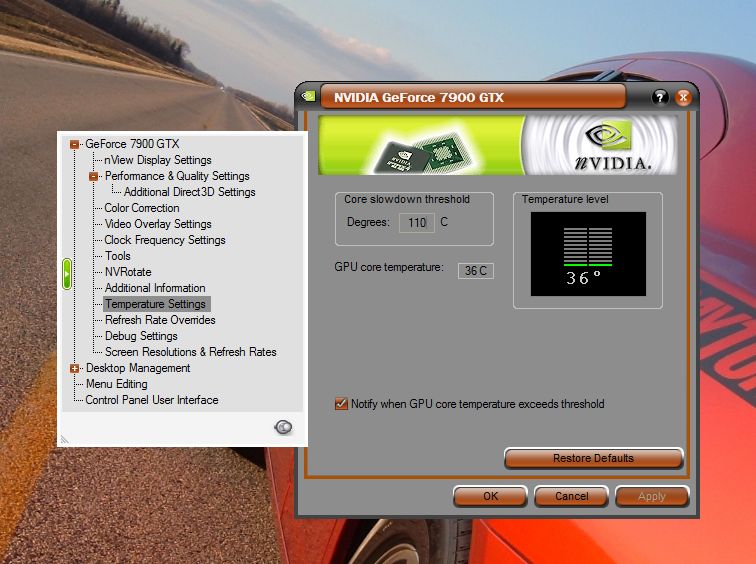Select GeForce 7900 GTX root item
The width and height of the screenshot is (756, 564).
132,144
